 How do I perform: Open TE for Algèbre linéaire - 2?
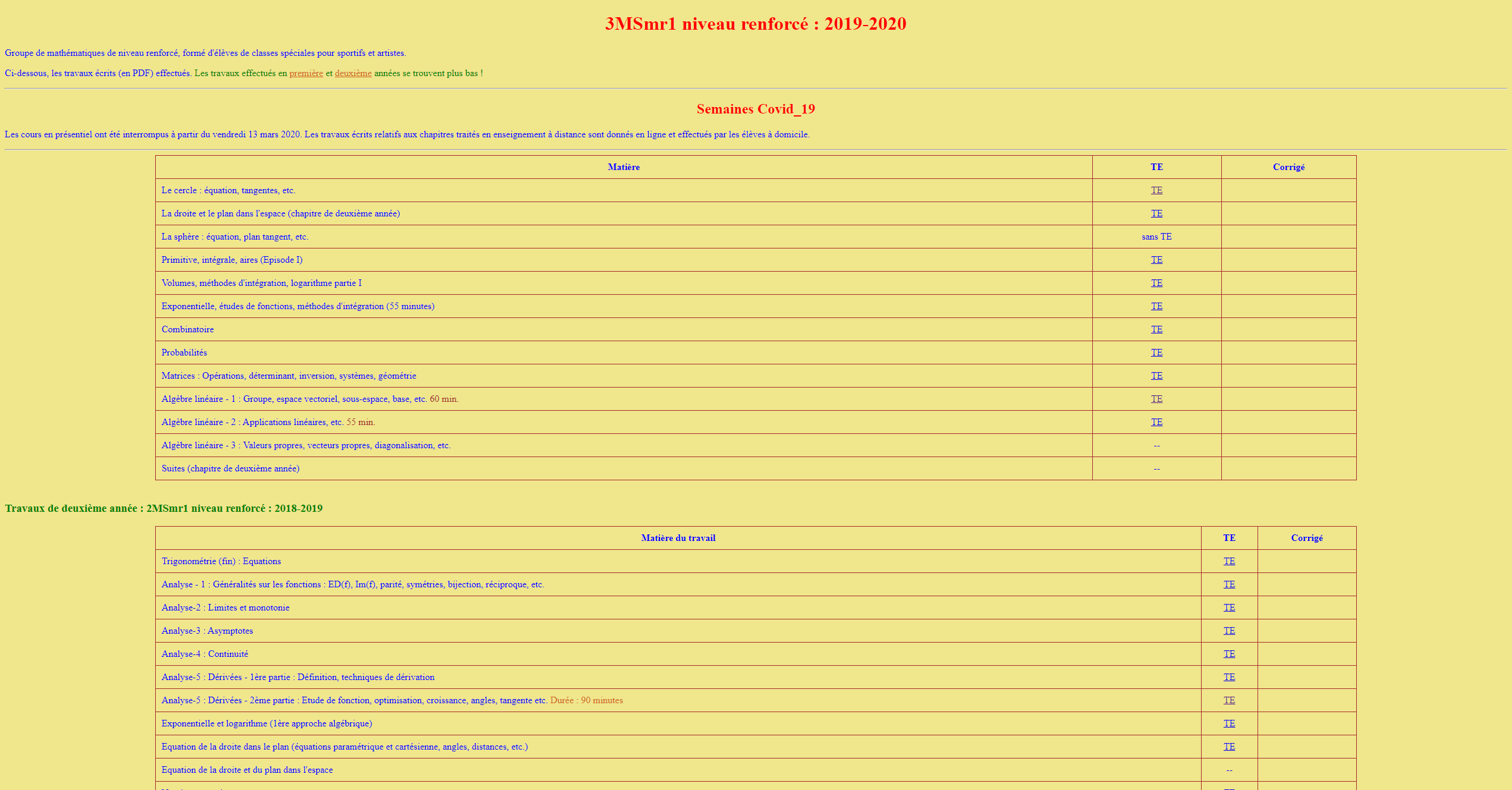click(x=1156, y=422)
